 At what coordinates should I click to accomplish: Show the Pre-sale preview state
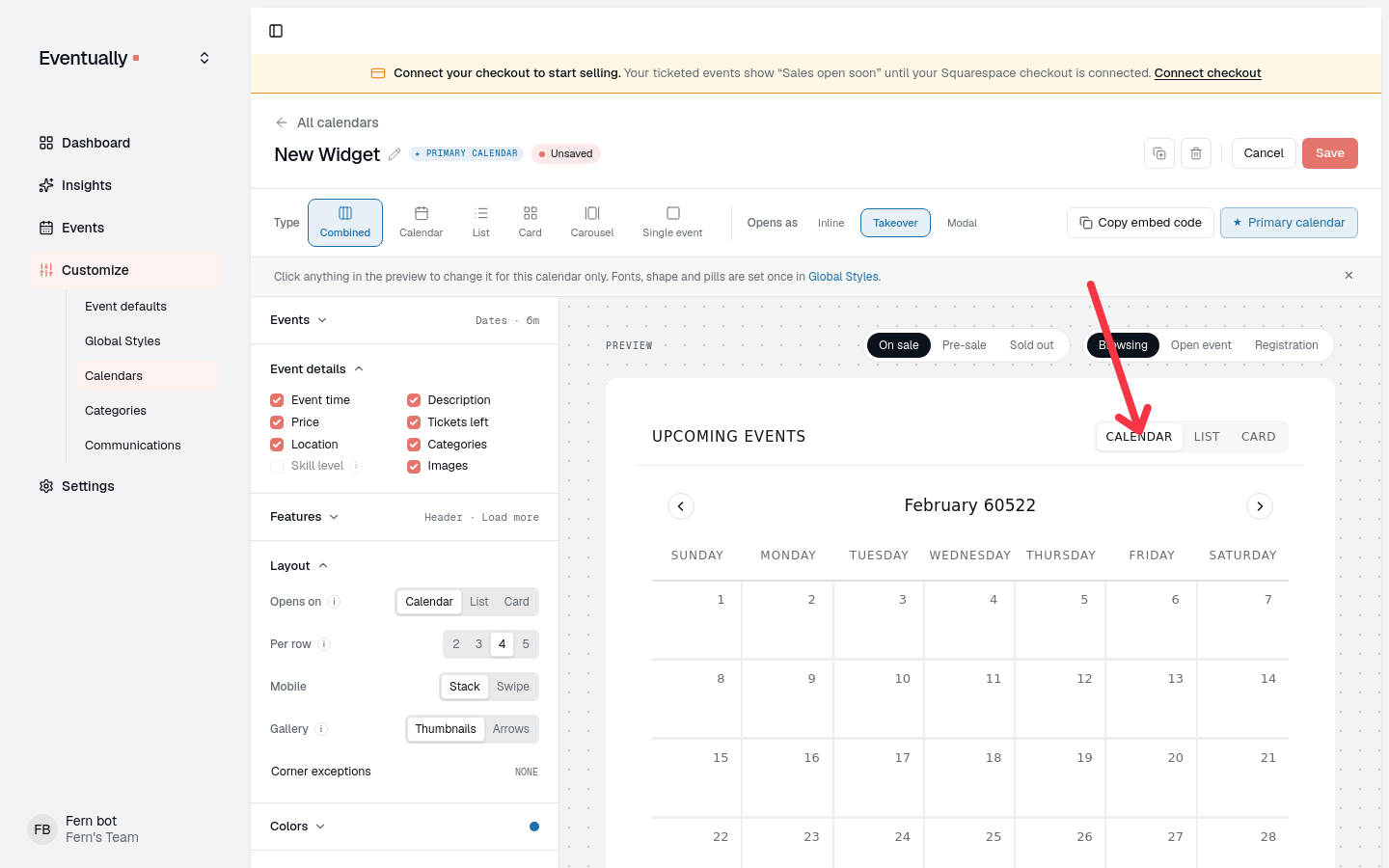pyautogui.click(x=964, y=345)
